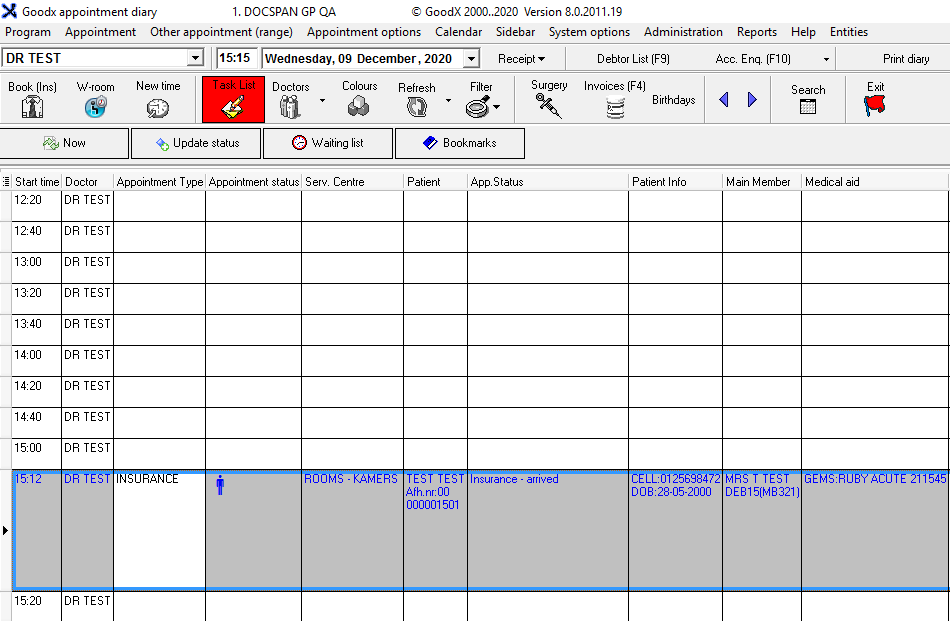950x621 pixels.
Task: Open the Surgery syringe icon
Action: pyautogui.click(x=549, y=106)
